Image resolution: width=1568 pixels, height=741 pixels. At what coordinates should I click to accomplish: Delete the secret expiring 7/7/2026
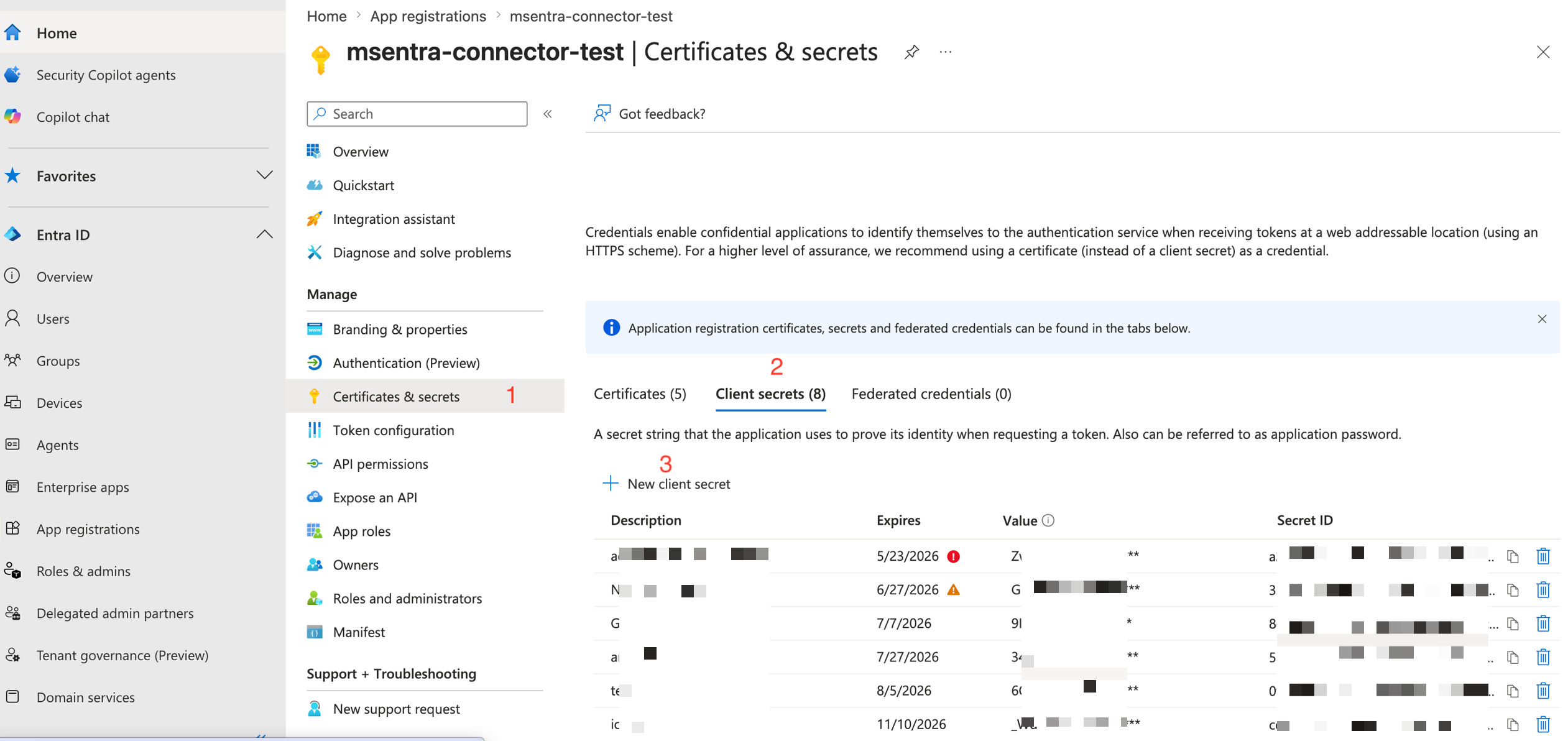point(1543,624)
